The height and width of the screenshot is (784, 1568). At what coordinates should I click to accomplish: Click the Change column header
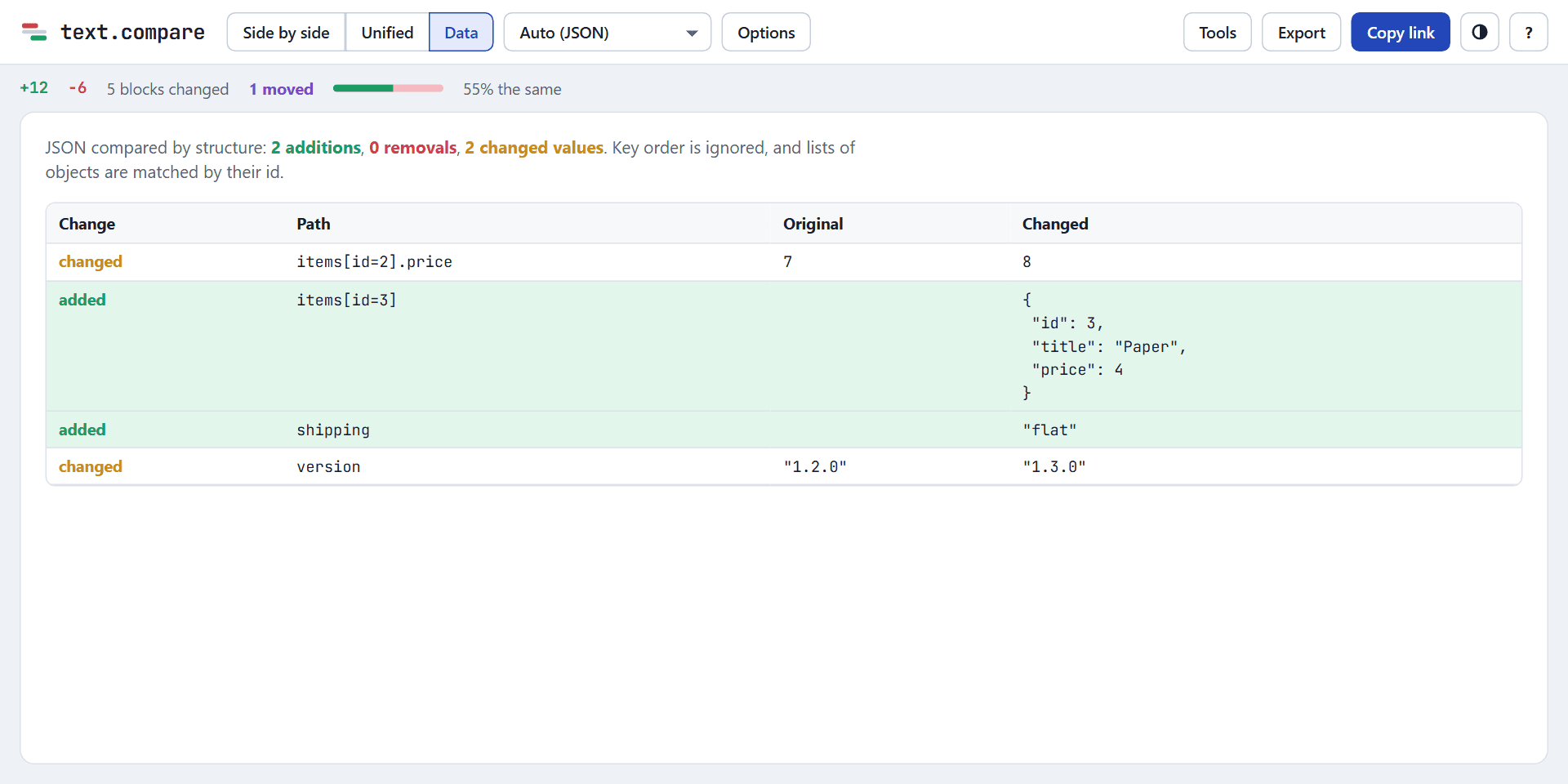[x=87, y=224]
